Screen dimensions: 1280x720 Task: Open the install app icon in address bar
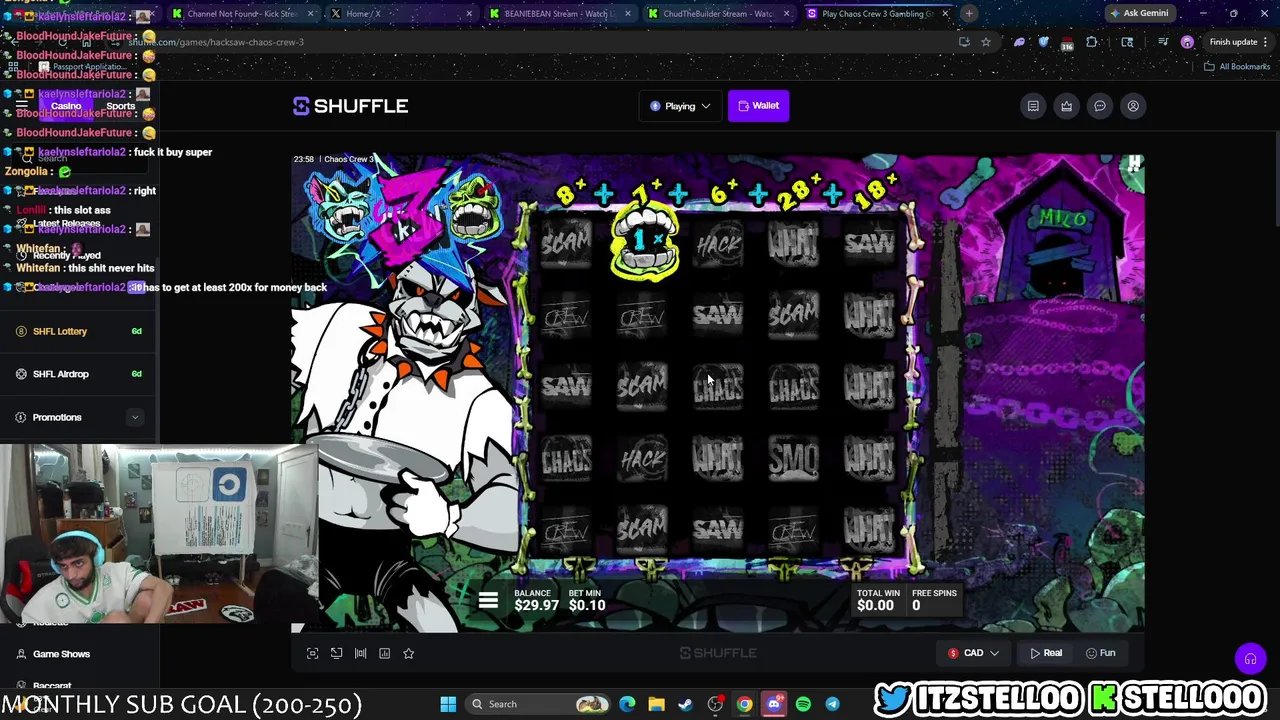964,42
